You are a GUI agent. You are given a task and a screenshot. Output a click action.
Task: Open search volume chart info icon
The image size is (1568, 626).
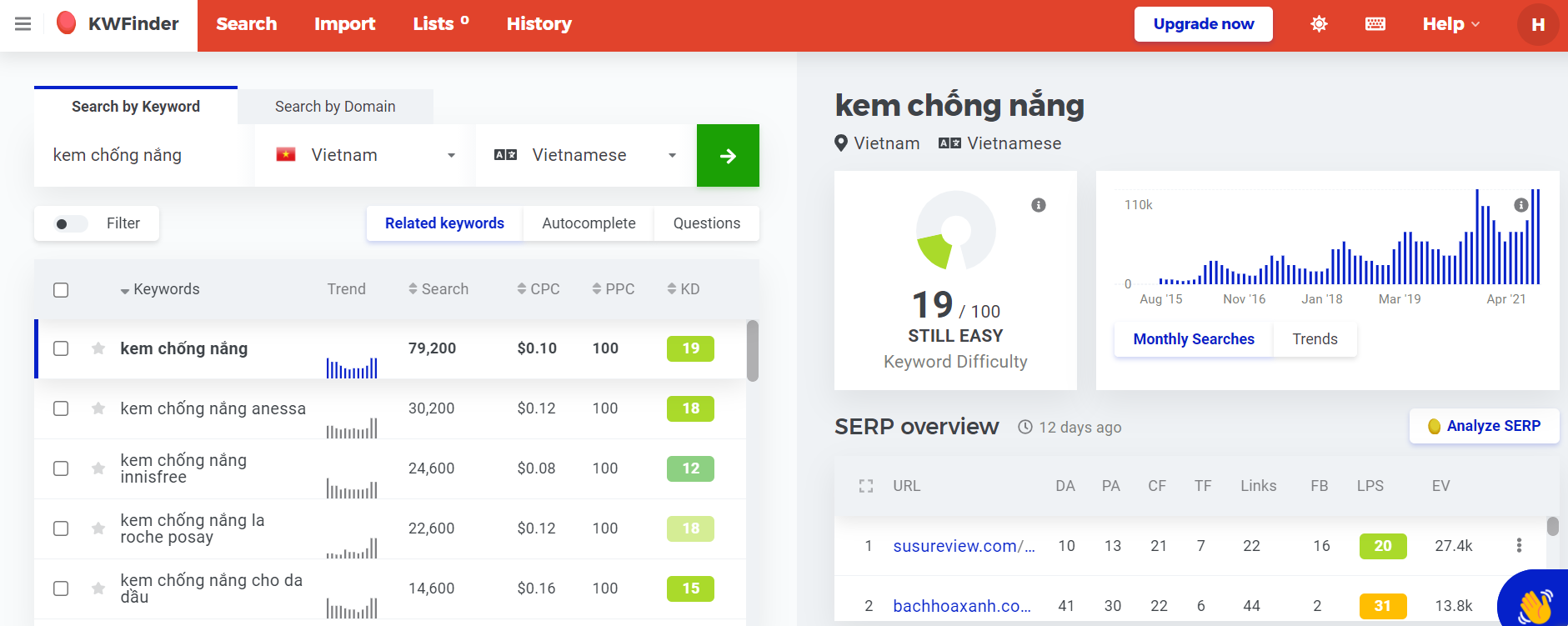coord(1521,205)
